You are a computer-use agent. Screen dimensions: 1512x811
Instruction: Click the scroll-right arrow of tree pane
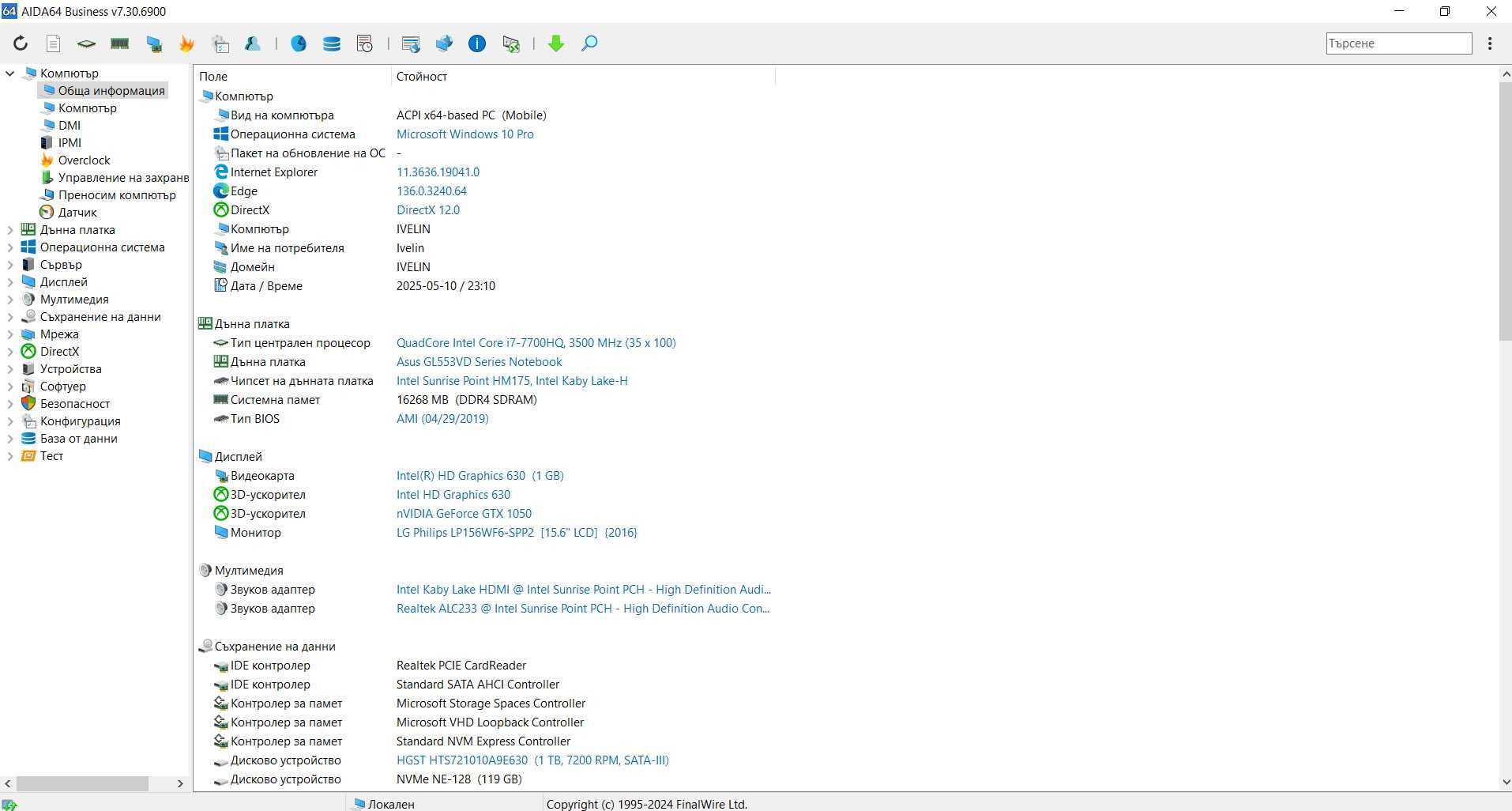tap(180, 783)
